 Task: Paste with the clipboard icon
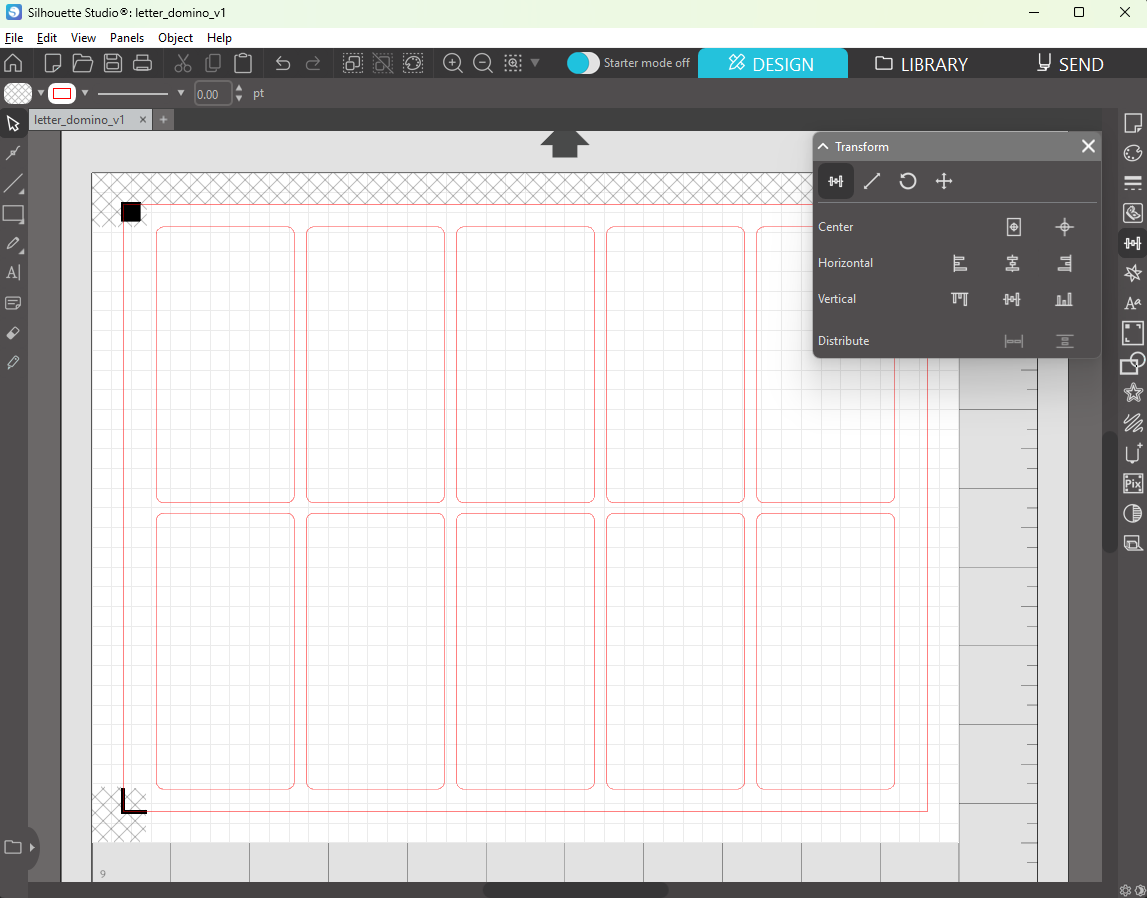point(243,63)
